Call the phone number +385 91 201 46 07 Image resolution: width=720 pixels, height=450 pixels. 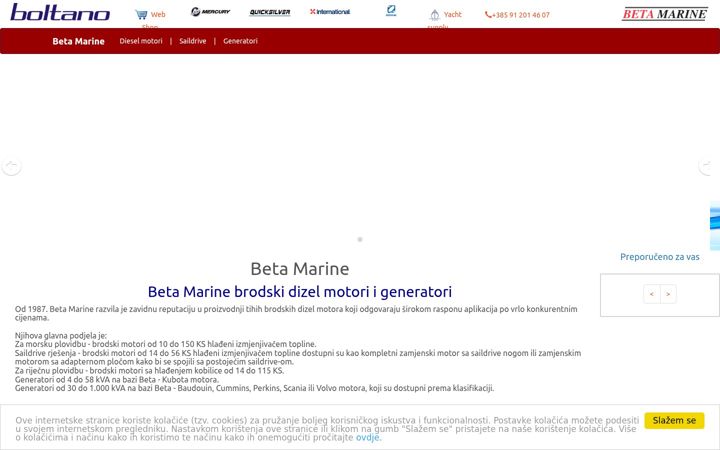[517, 15]
